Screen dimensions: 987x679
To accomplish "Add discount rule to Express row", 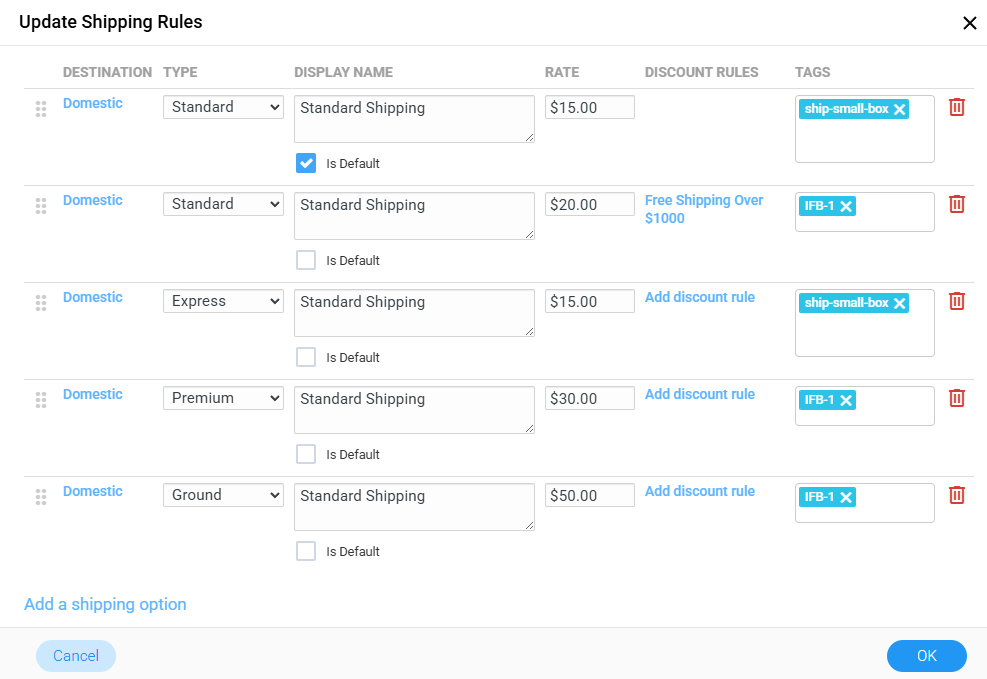I will [699, 297].
